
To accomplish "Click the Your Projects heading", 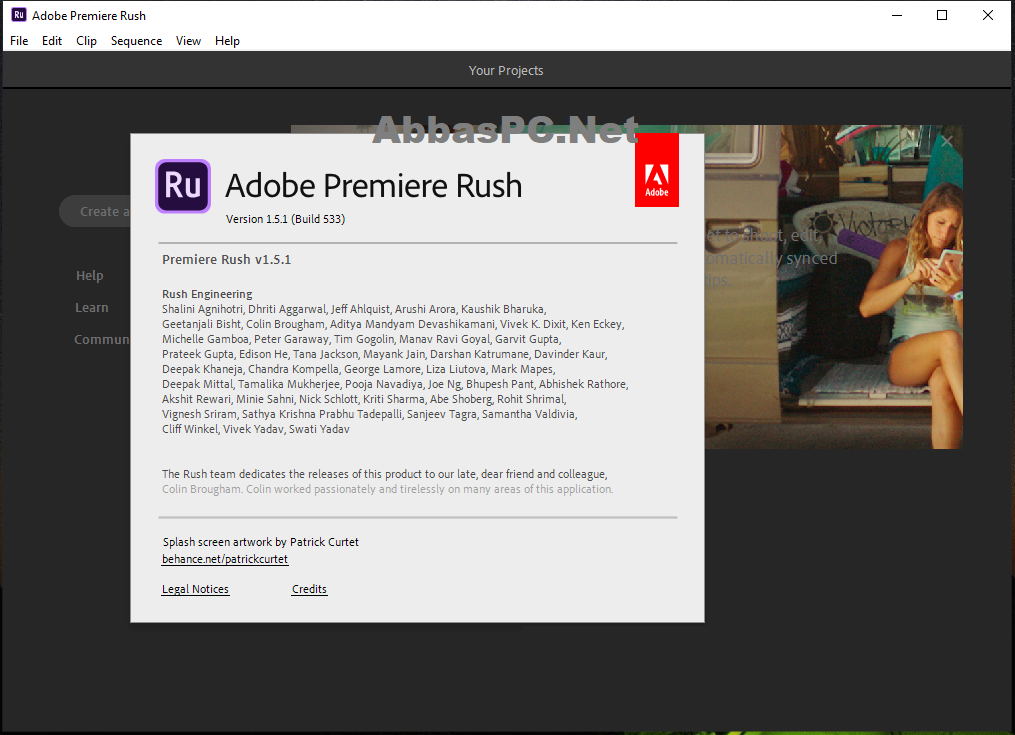I will 506,71.
